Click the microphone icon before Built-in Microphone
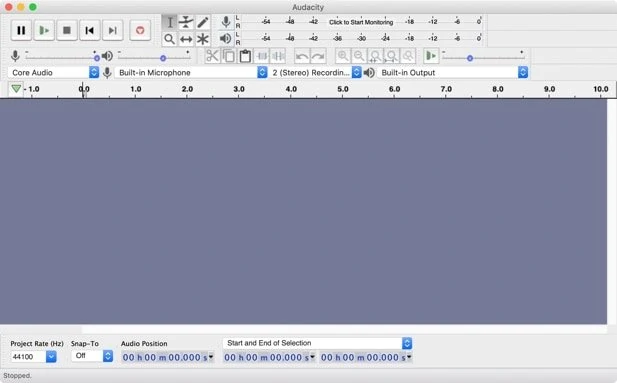The height and width of the screenshot is (383, 617). pos(107,72)
